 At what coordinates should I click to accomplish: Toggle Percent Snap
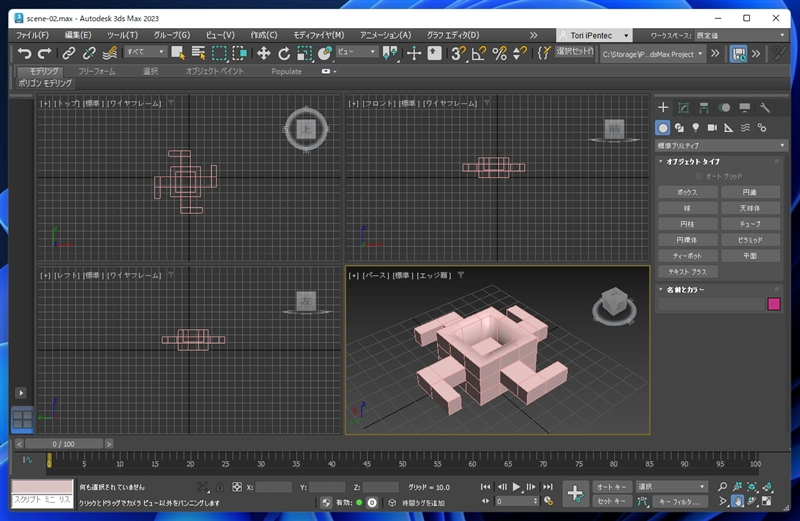499,53
